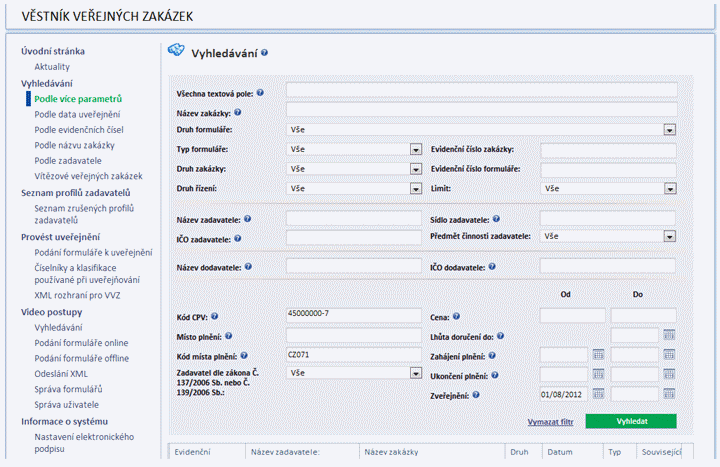Focus the Cena Od input field
The height and width of the screenshot is (467, 720).
coord(573,315)
